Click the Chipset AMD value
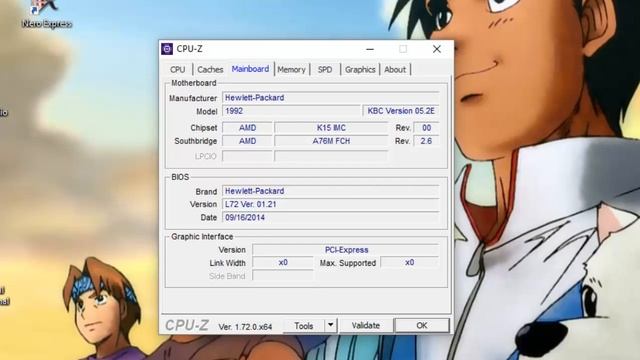Screen dimensions: 640x360 coord(247,128)
